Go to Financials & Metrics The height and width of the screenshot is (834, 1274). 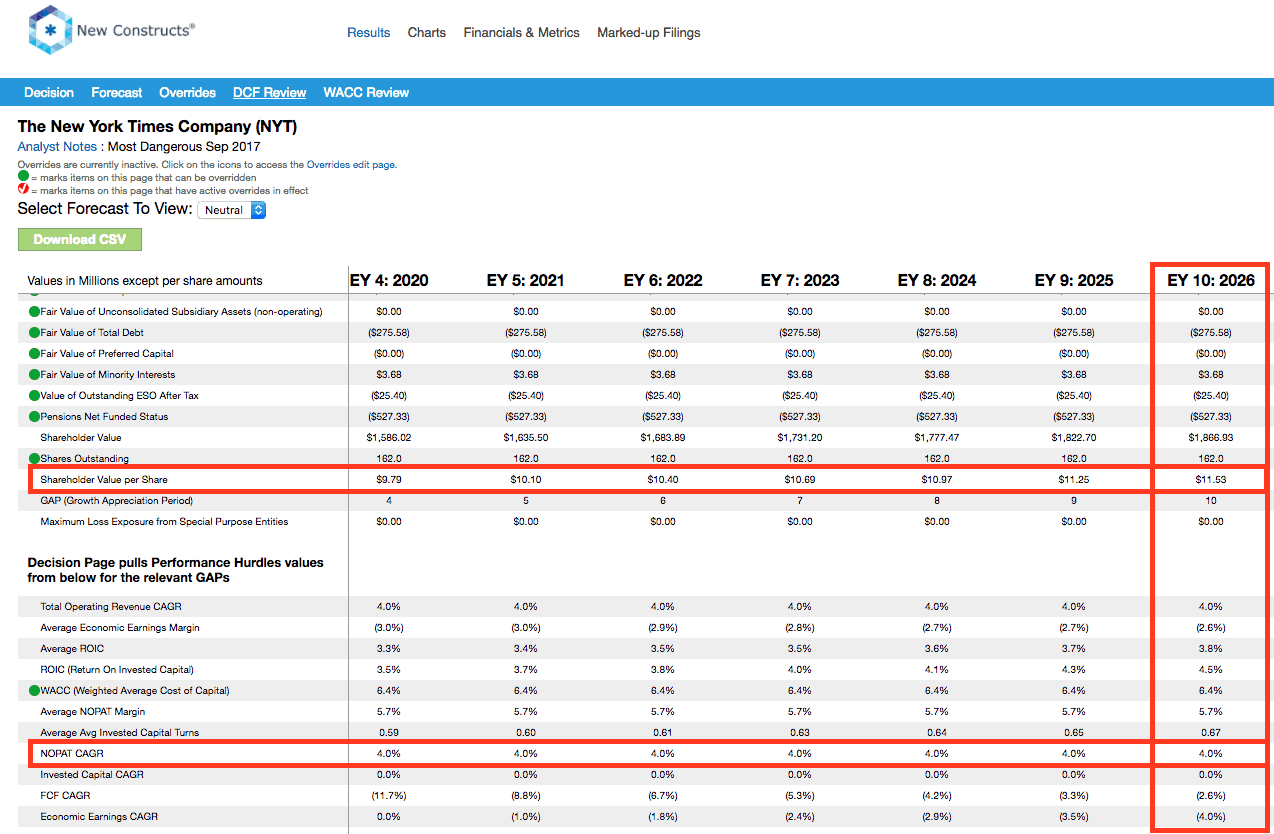(x=521, y=33)
